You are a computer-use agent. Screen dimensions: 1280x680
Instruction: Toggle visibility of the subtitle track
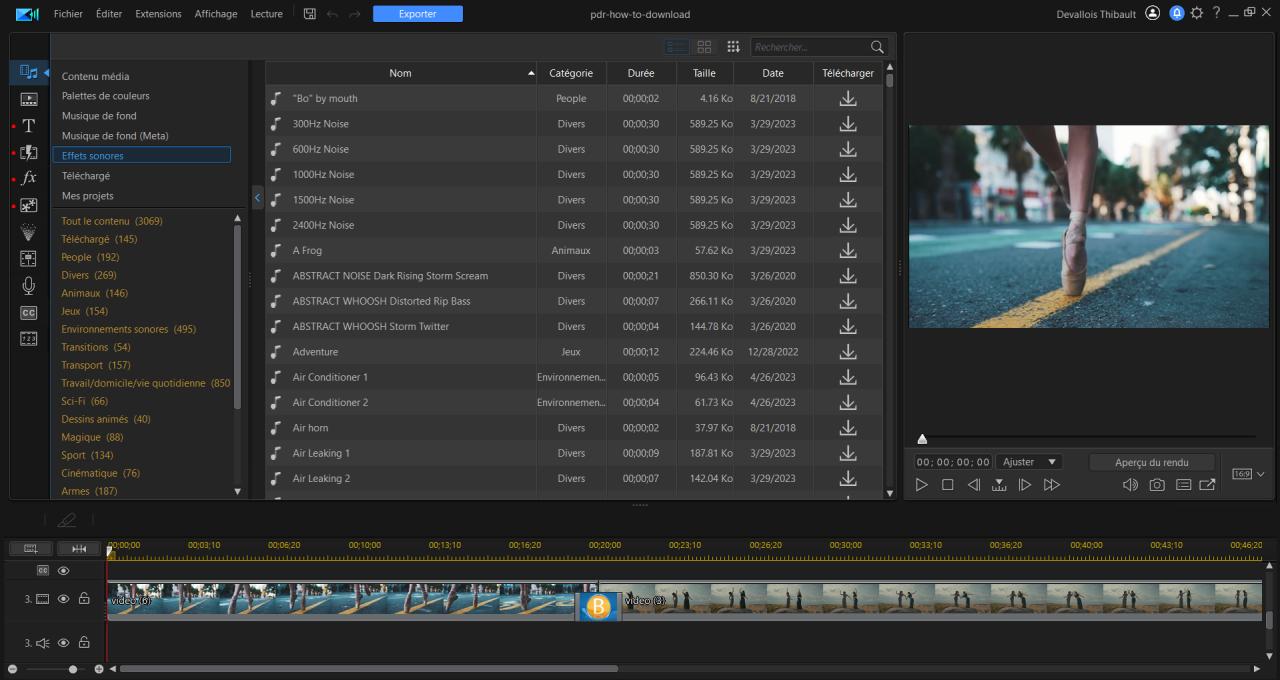coord(63,571)
